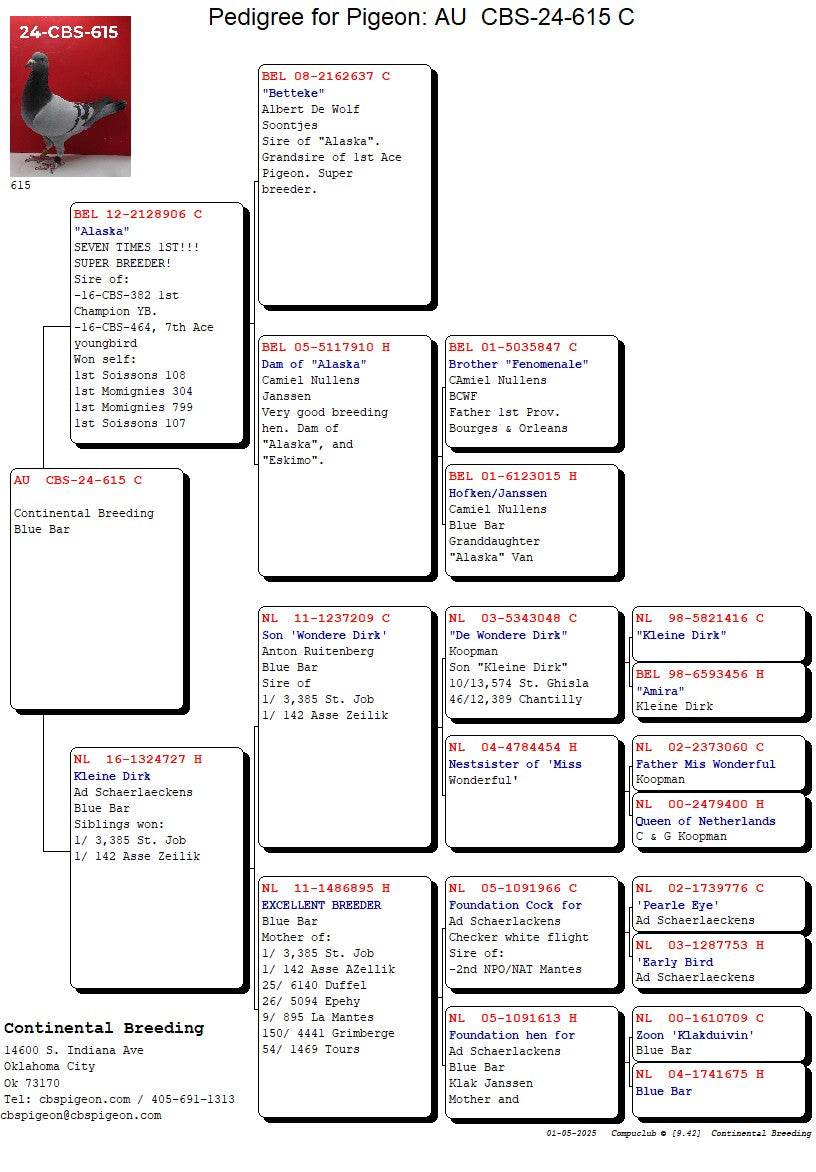Select Father Mis Wonderful entry
816x1172 pixels.
coord(705,764)
